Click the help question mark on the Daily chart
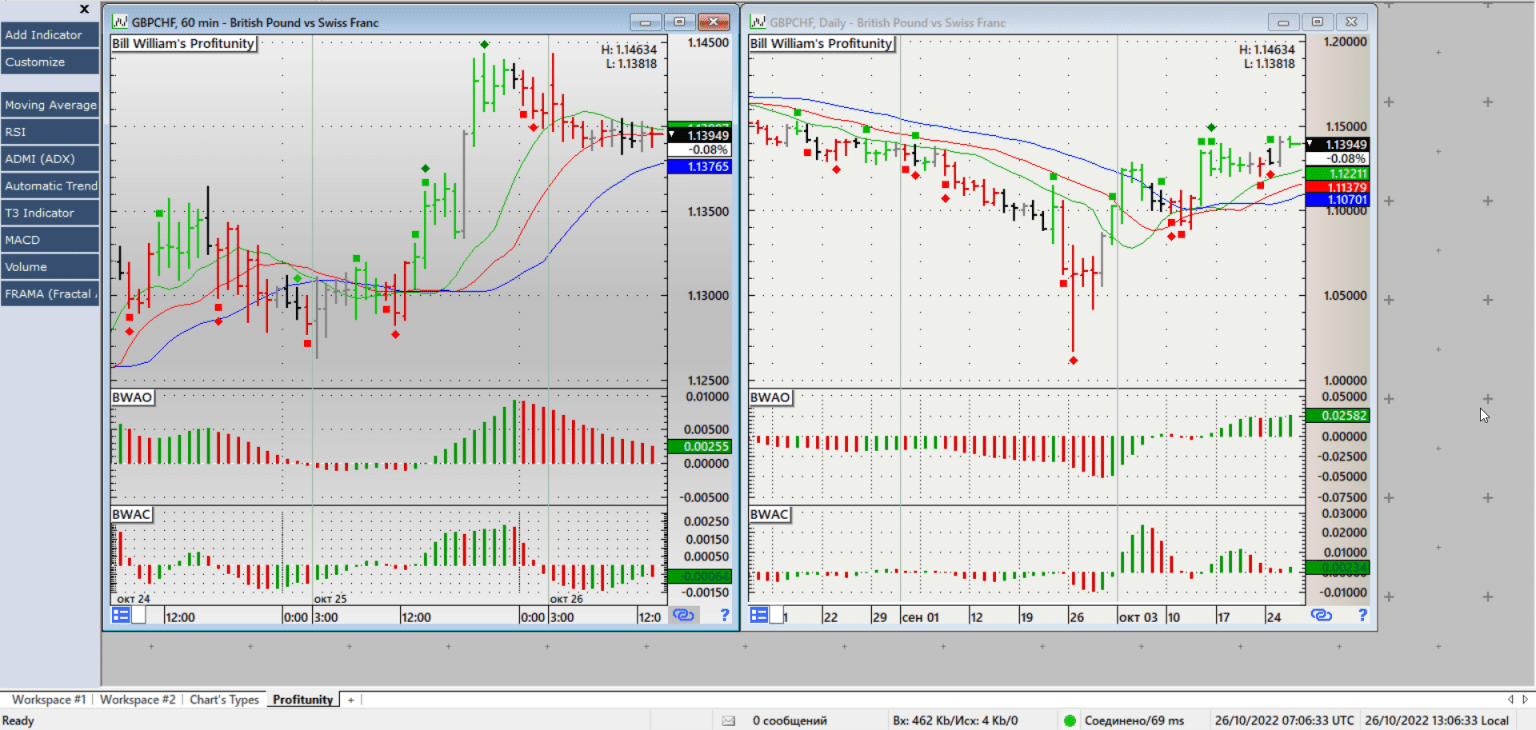1536x730 pixels. [x=1361, y=616]
